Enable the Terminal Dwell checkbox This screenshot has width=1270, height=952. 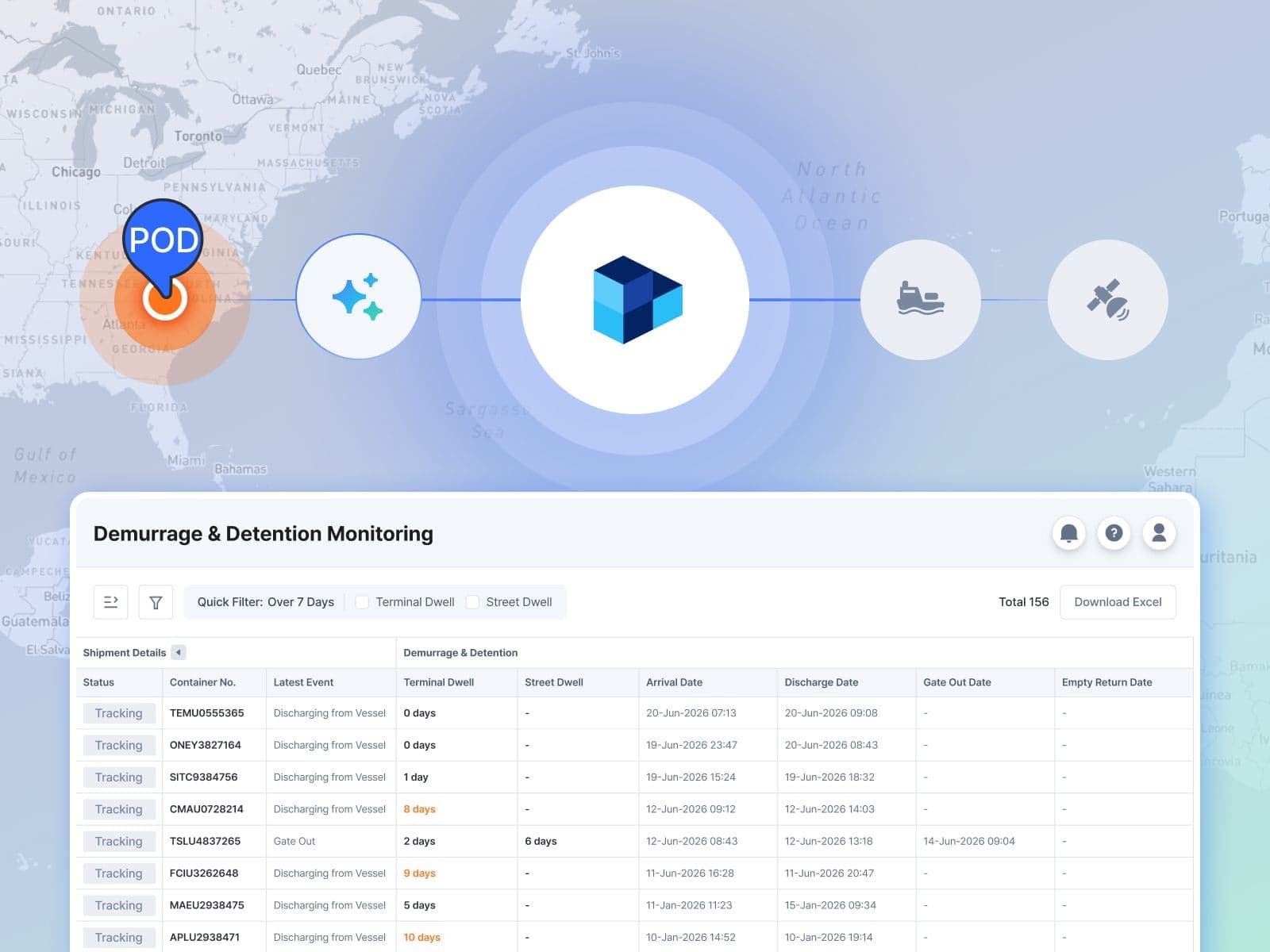pyautogui.click(x=362, y=602)
